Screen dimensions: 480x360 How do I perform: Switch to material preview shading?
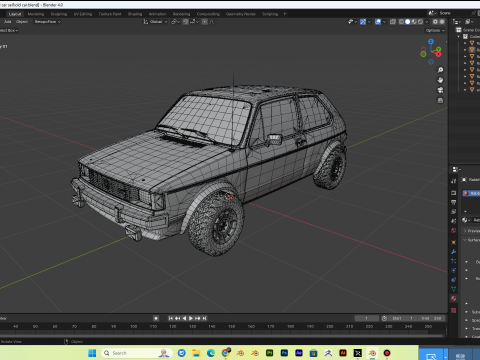(x=414, y=22)
